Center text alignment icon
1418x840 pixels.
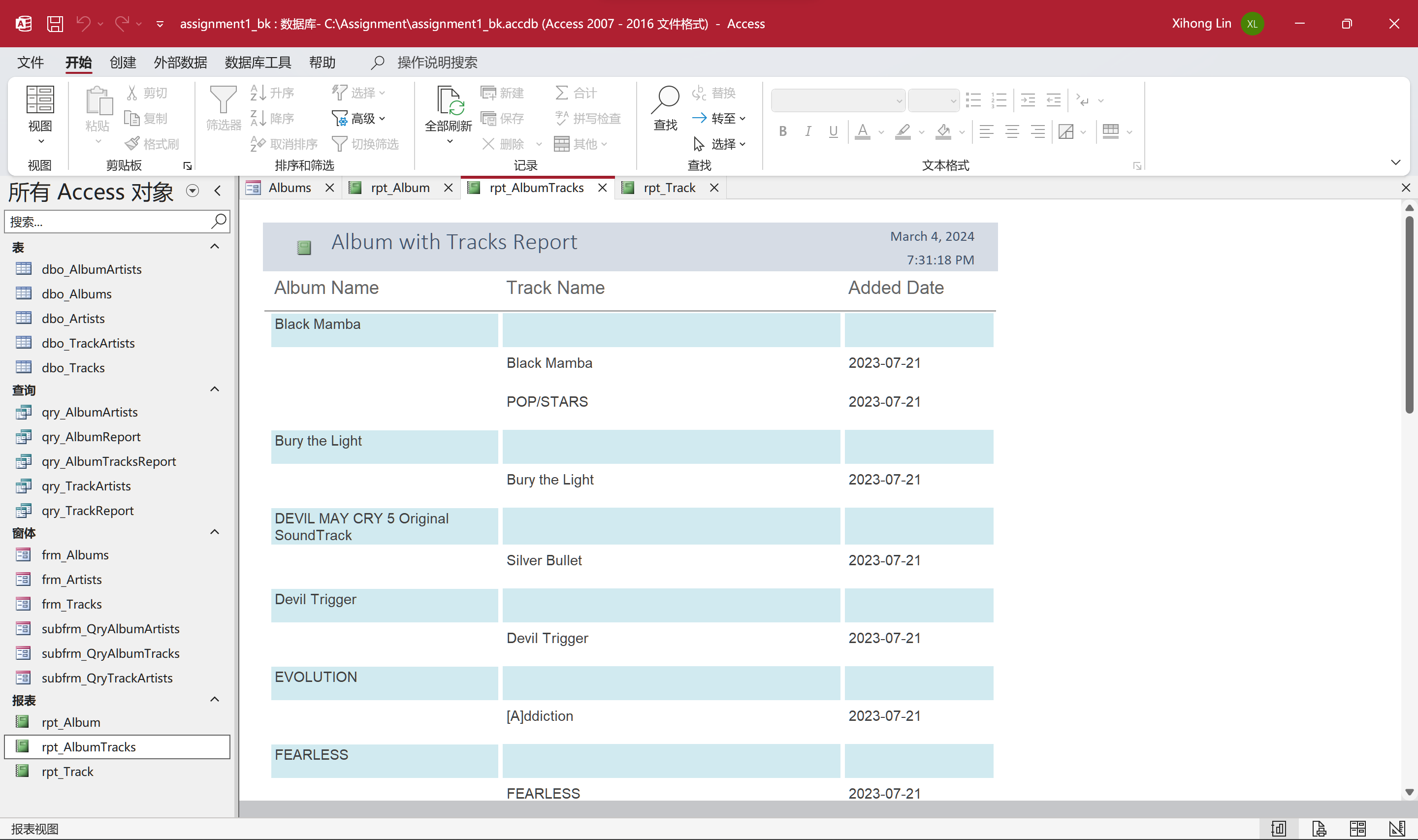tap(1012, 131)
